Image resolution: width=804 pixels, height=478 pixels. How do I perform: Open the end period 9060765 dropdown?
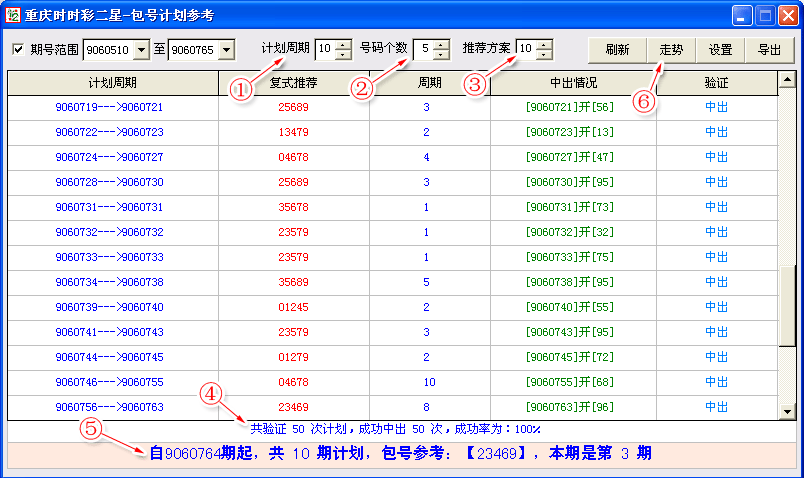click(225, 50)
